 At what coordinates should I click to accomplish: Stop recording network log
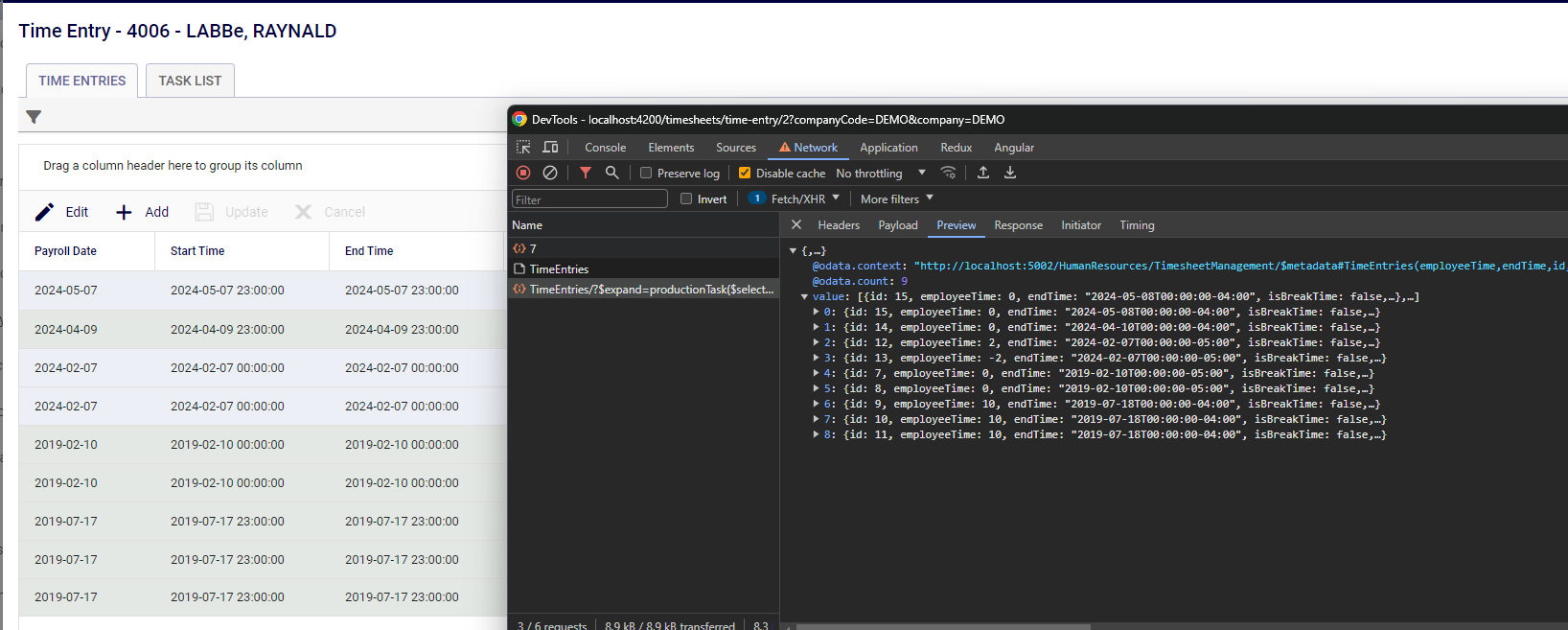pos(523,173)
